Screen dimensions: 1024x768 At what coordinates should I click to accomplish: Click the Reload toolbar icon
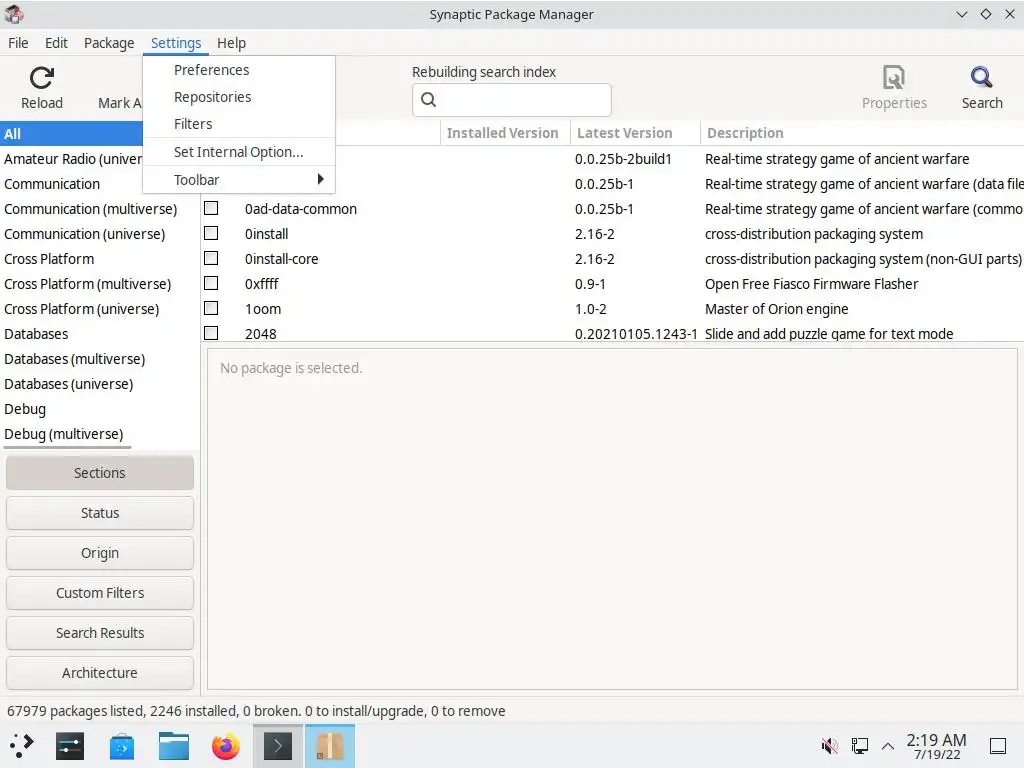pos(42,78)
